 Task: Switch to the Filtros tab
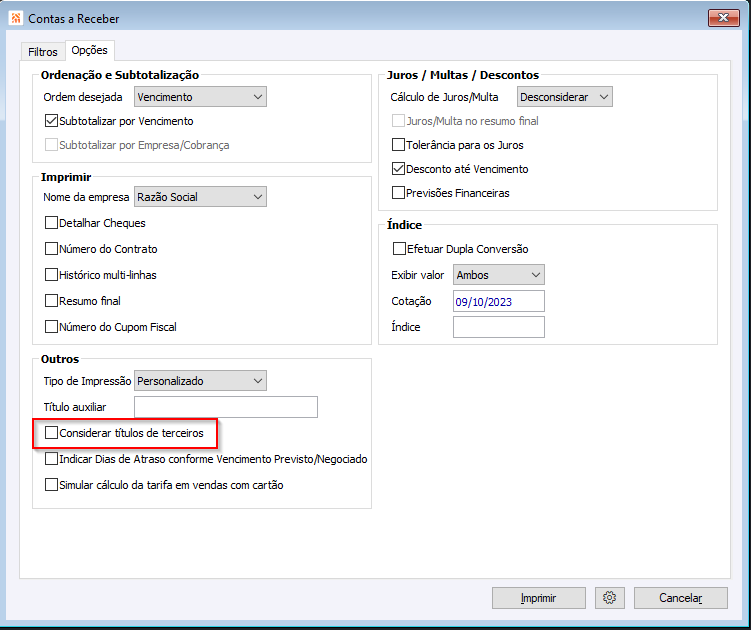43,52
